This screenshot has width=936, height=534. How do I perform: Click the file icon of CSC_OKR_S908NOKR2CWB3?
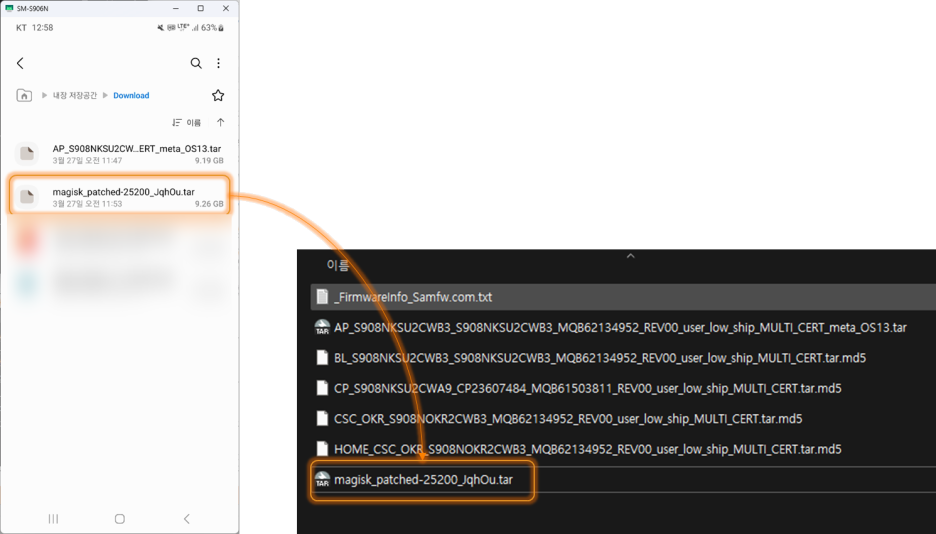[322, 419]
